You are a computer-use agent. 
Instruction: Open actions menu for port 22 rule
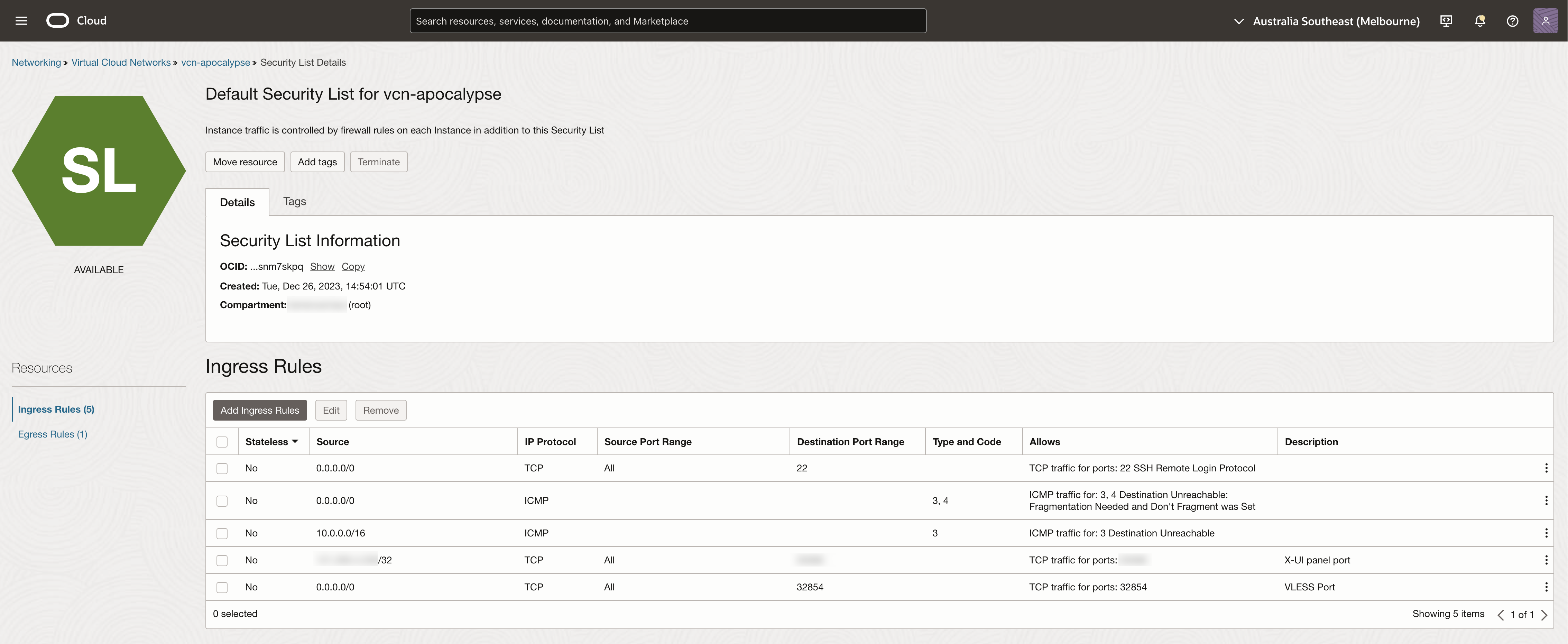coord(1546,468)
